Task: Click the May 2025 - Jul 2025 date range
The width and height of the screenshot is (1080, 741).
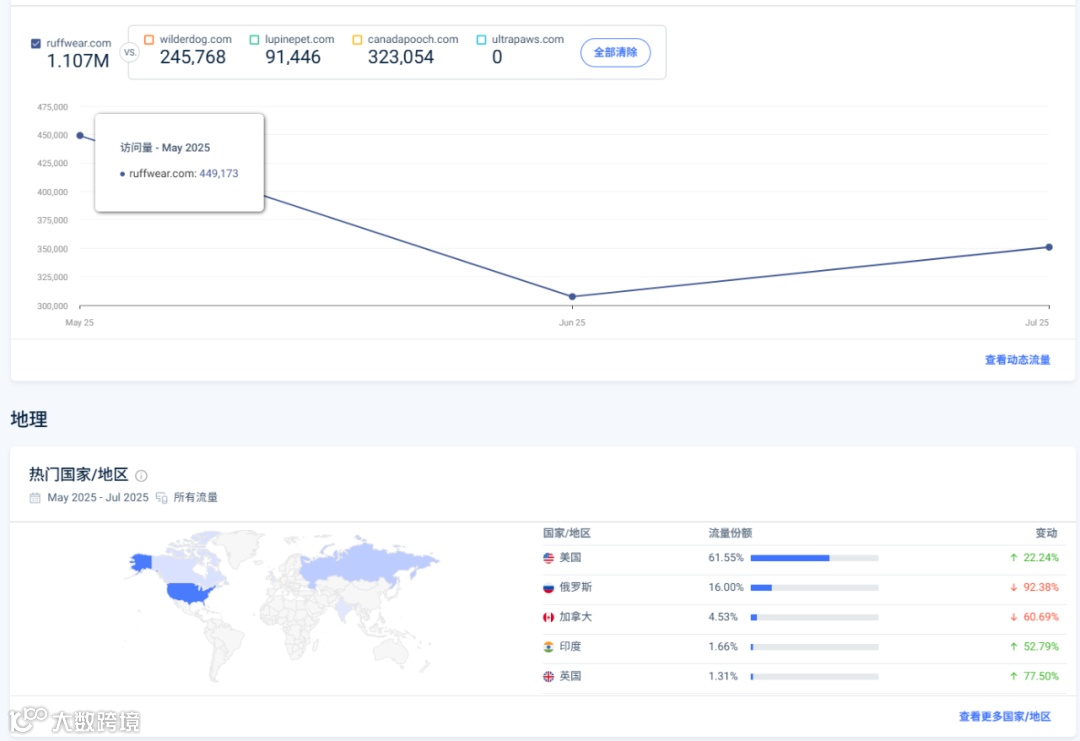Action: pyautogui.click(x=98, y=497)
